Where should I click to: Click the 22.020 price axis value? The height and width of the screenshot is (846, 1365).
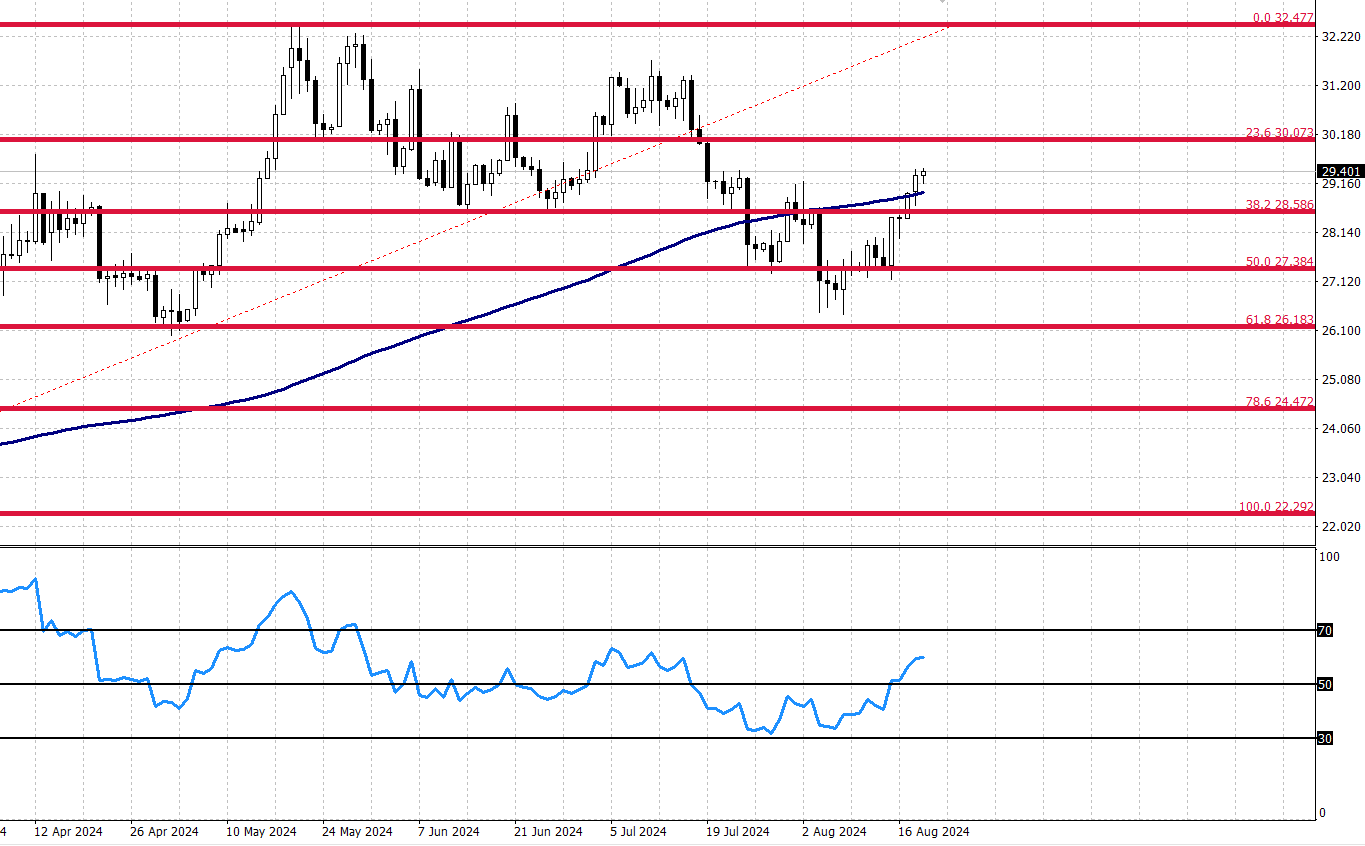click(1339, 526)
